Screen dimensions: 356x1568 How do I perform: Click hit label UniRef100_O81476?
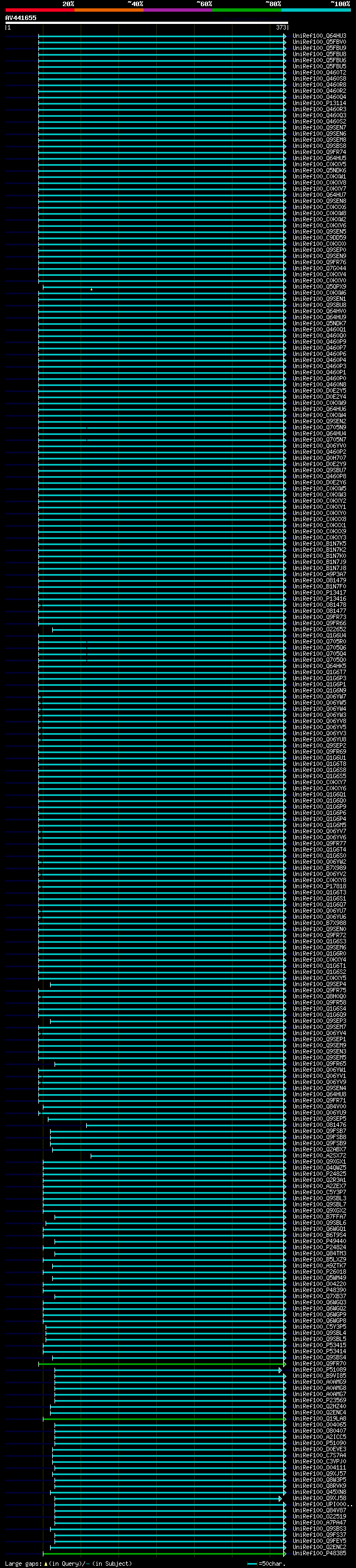pyautogui.click(x=319, y=1125)
